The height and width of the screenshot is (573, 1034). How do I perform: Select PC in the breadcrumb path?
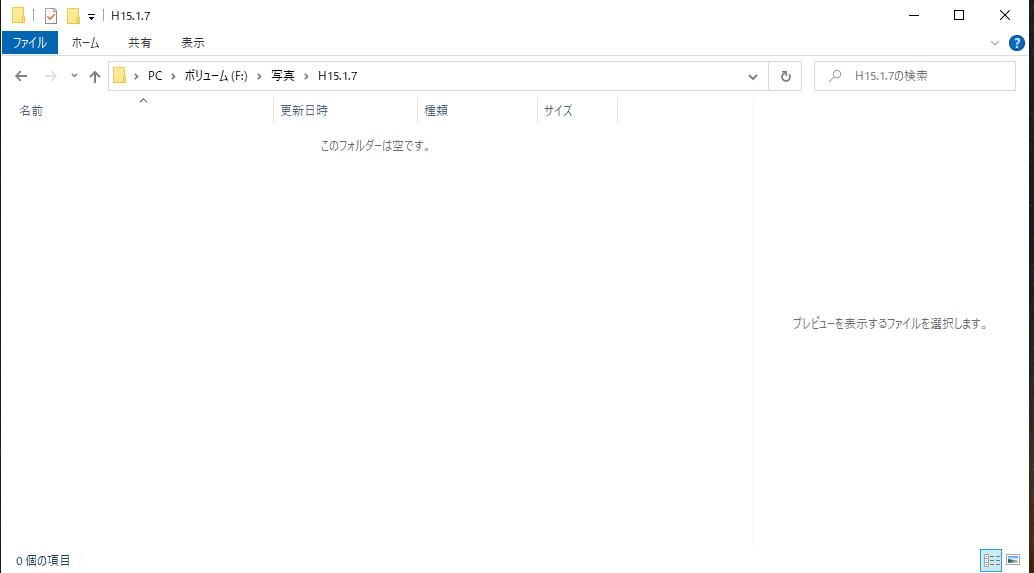coord(155,76)
